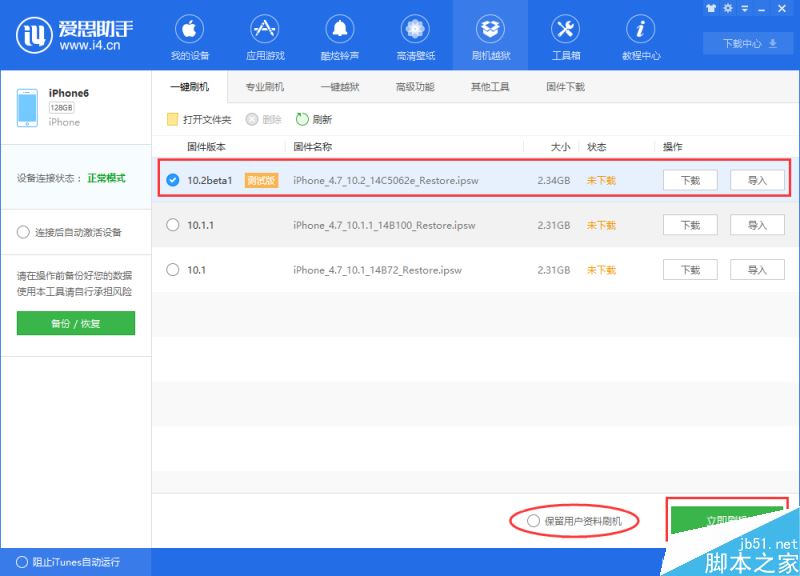Click the 状态 column header
800x576 pixels.
pyautogui.click(x=596, y=147)
